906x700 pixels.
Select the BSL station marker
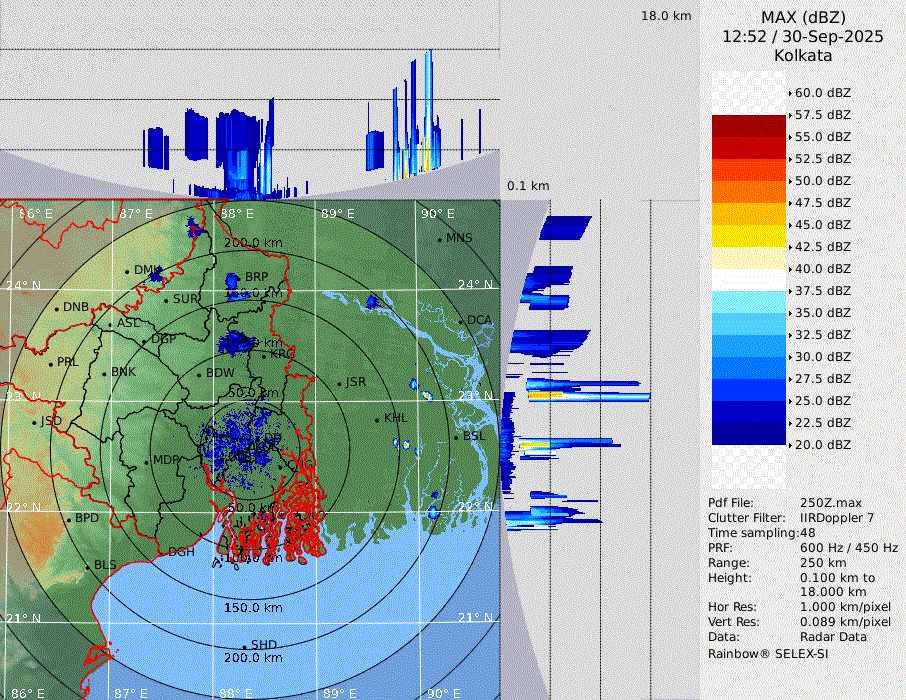(x=455, y=437)
